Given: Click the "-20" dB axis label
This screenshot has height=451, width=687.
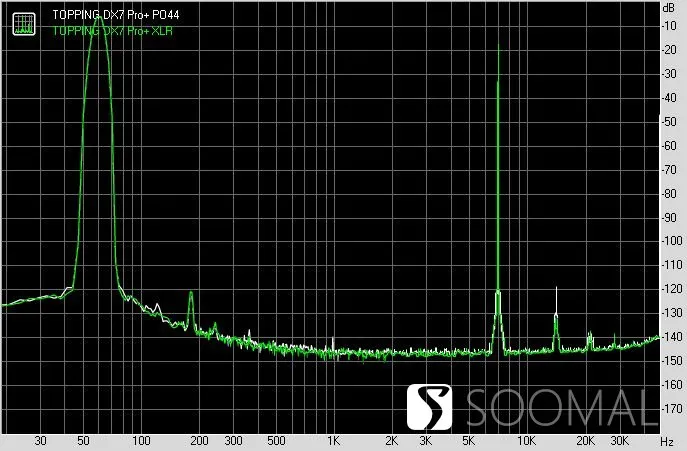Looking at the screenshot, I should point(669,50).
